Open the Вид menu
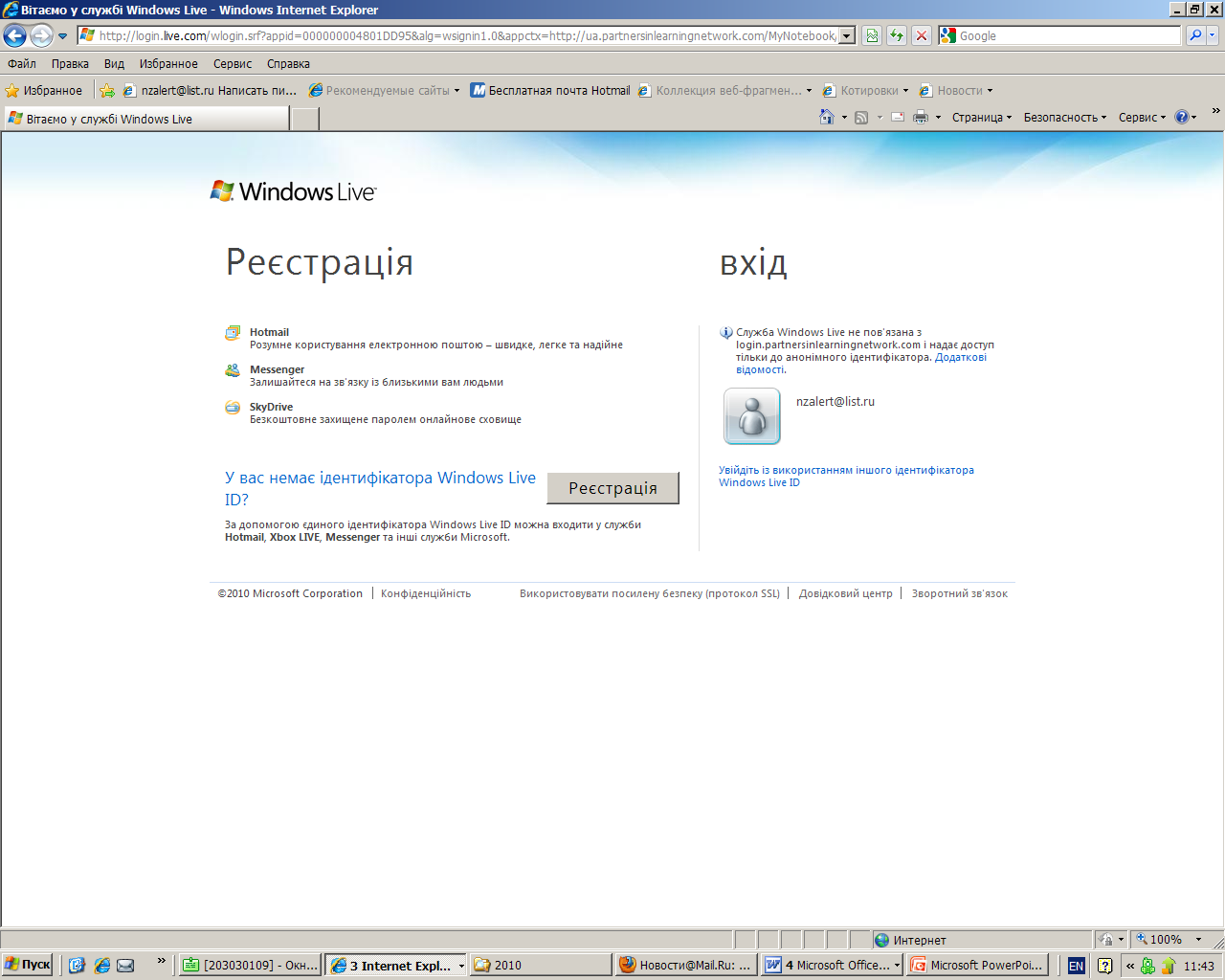Screen dimensions: 1225x980 [114, 64]
